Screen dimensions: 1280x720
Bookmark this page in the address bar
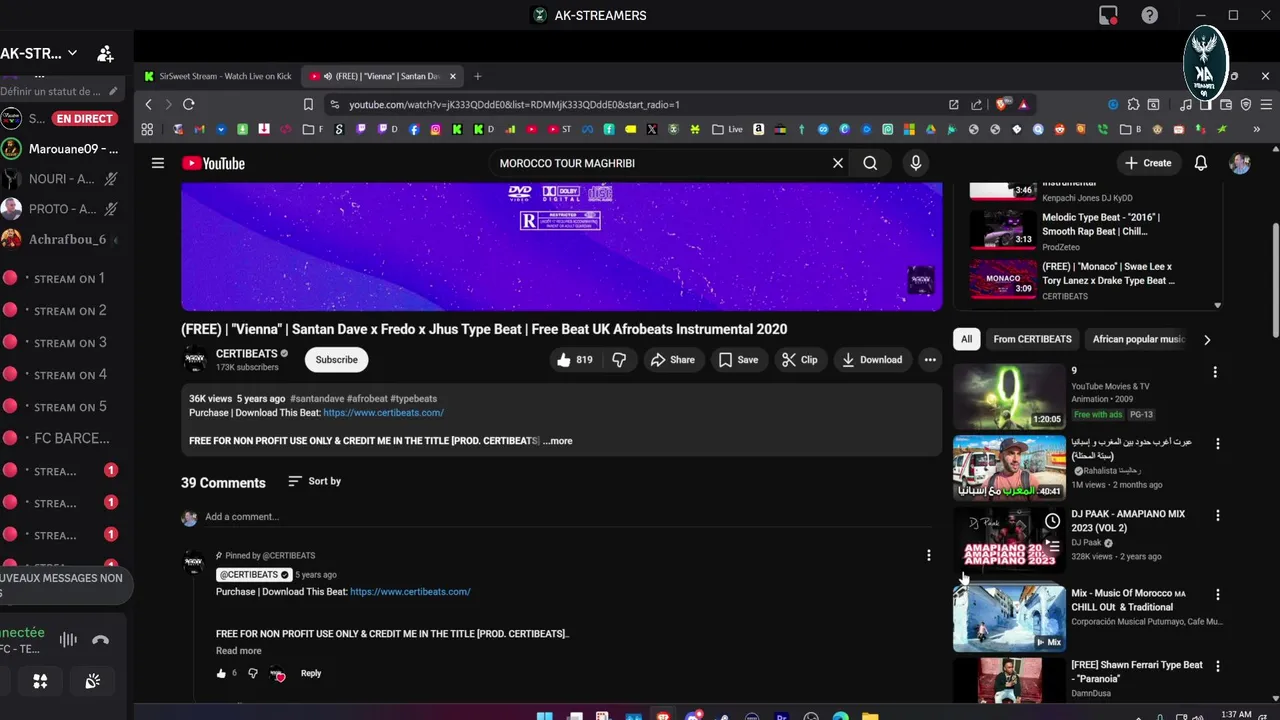308,104
